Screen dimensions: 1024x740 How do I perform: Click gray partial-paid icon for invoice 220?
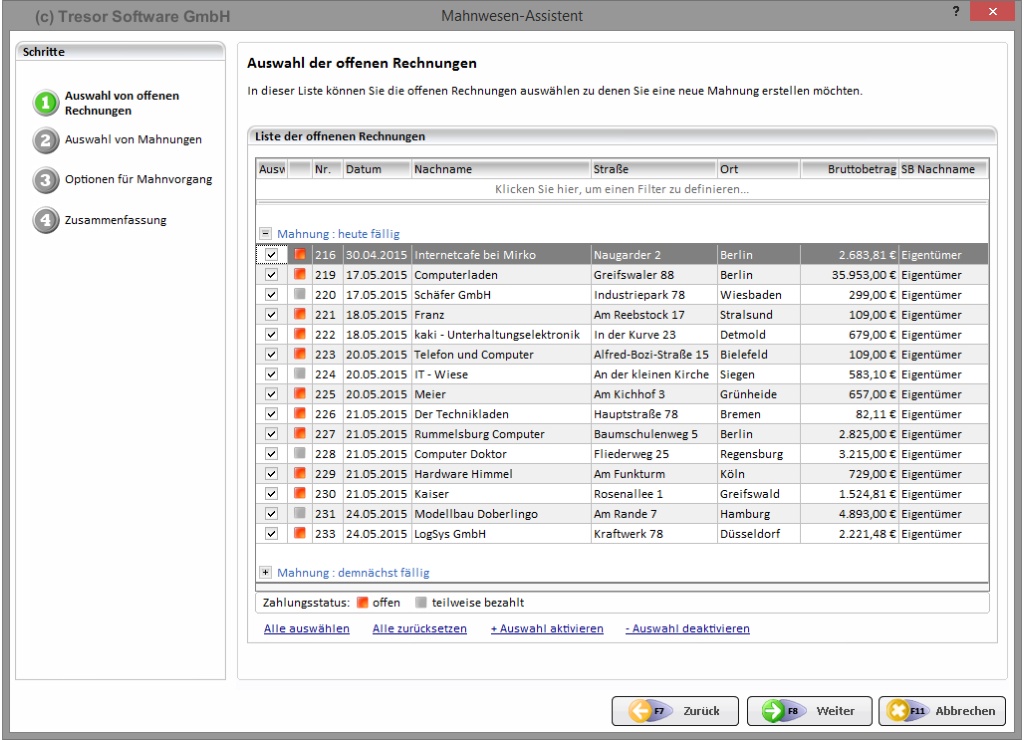[x=299, y=295]
